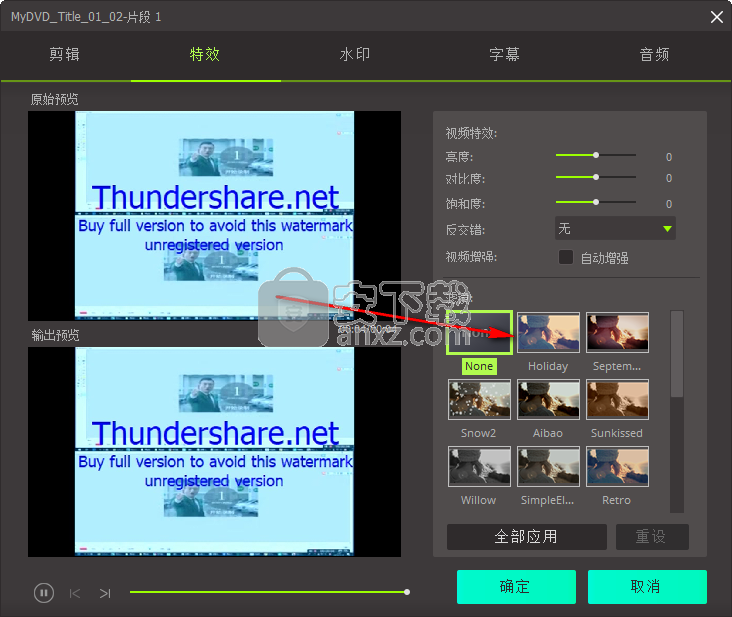Click the 全部应用 button

(x=527, y=537)
